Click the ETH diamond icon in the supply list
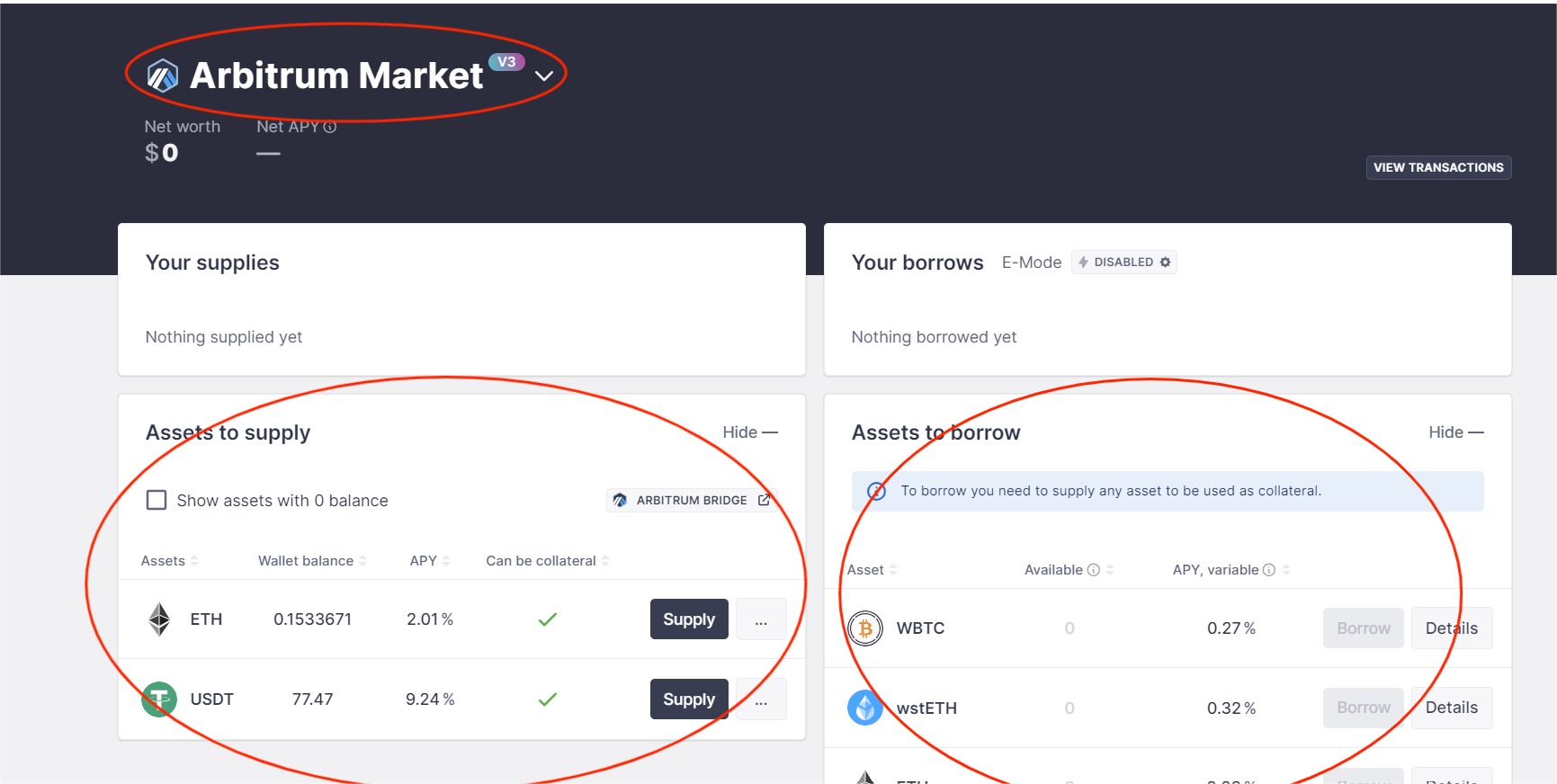The width and height of the screenshot is (1557, 784). (159, 619)
